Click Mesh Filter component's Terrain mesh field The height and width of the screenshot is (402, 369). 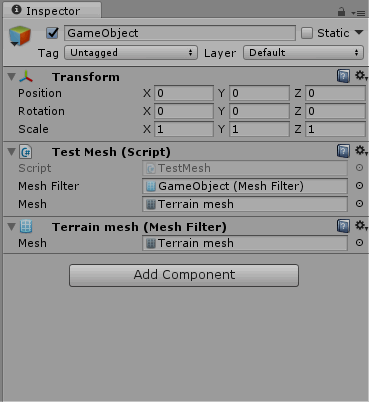pyautogui.click(x=245, y=243)
